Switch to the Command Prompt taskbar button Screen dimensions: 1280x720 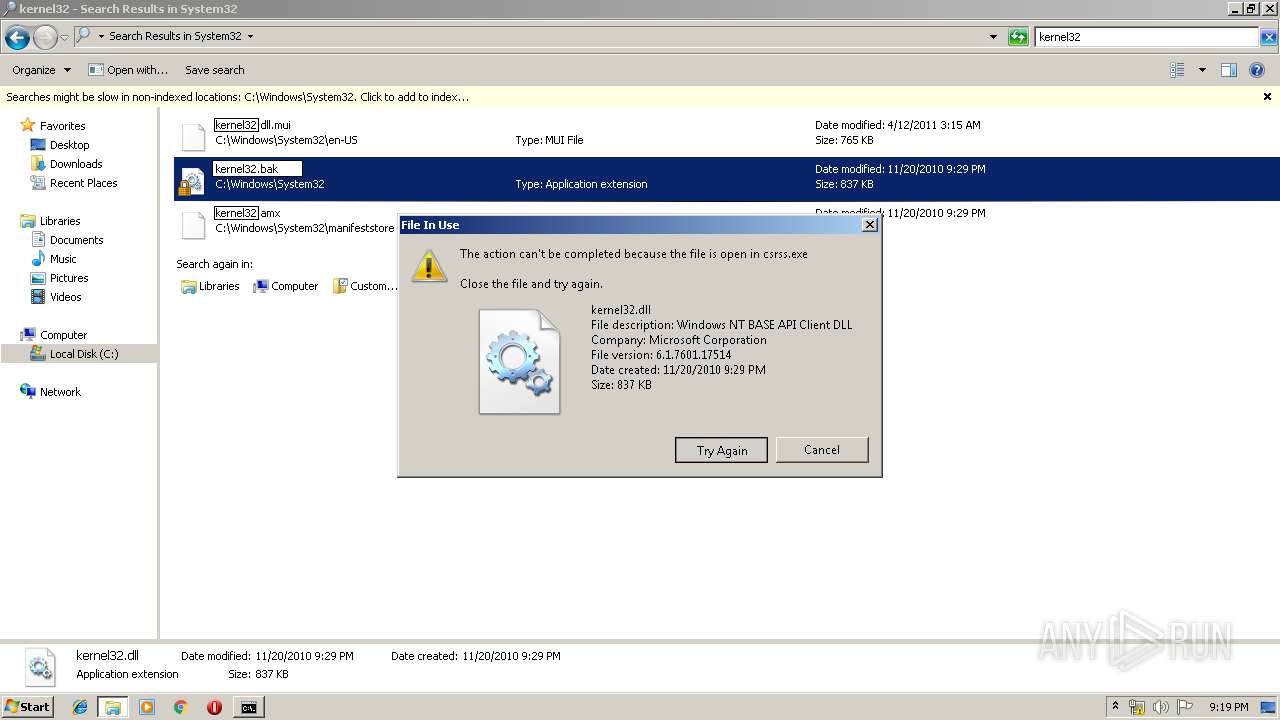point(248,707)
